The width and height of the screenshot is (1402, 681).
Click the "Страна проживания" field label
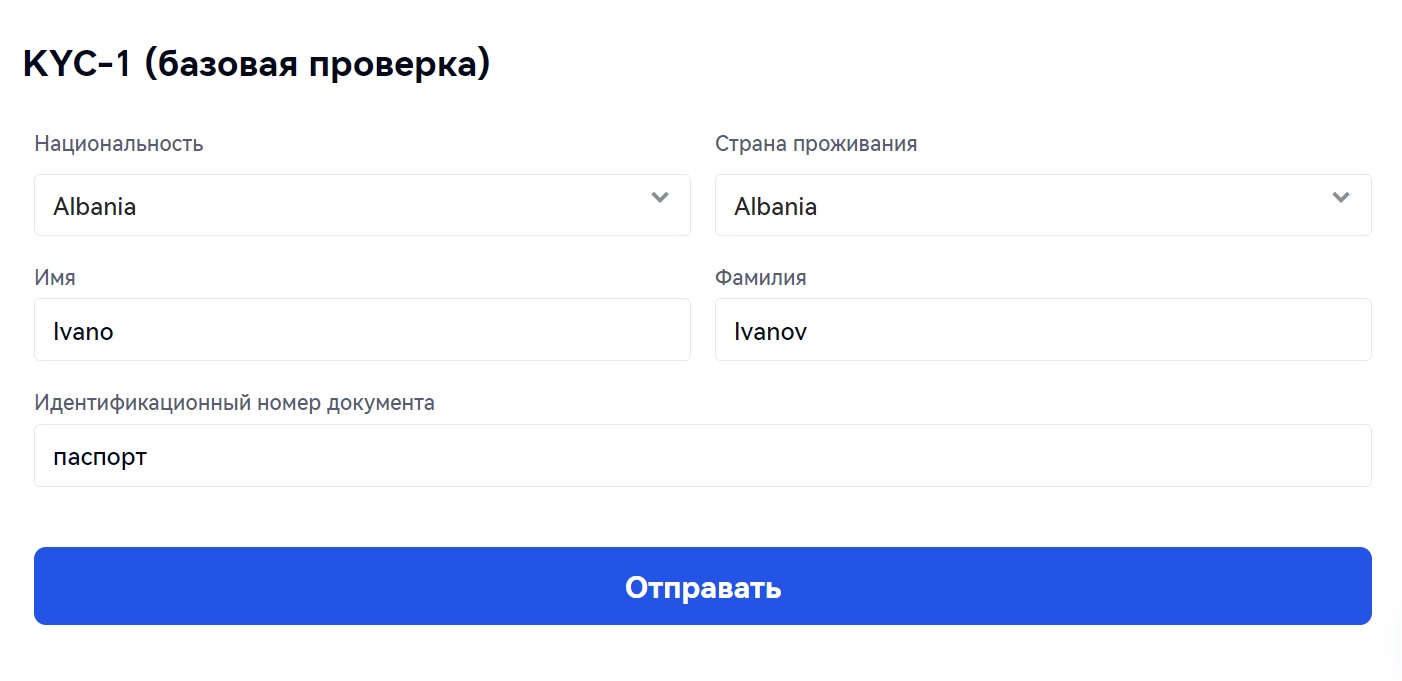pos(816,143)
